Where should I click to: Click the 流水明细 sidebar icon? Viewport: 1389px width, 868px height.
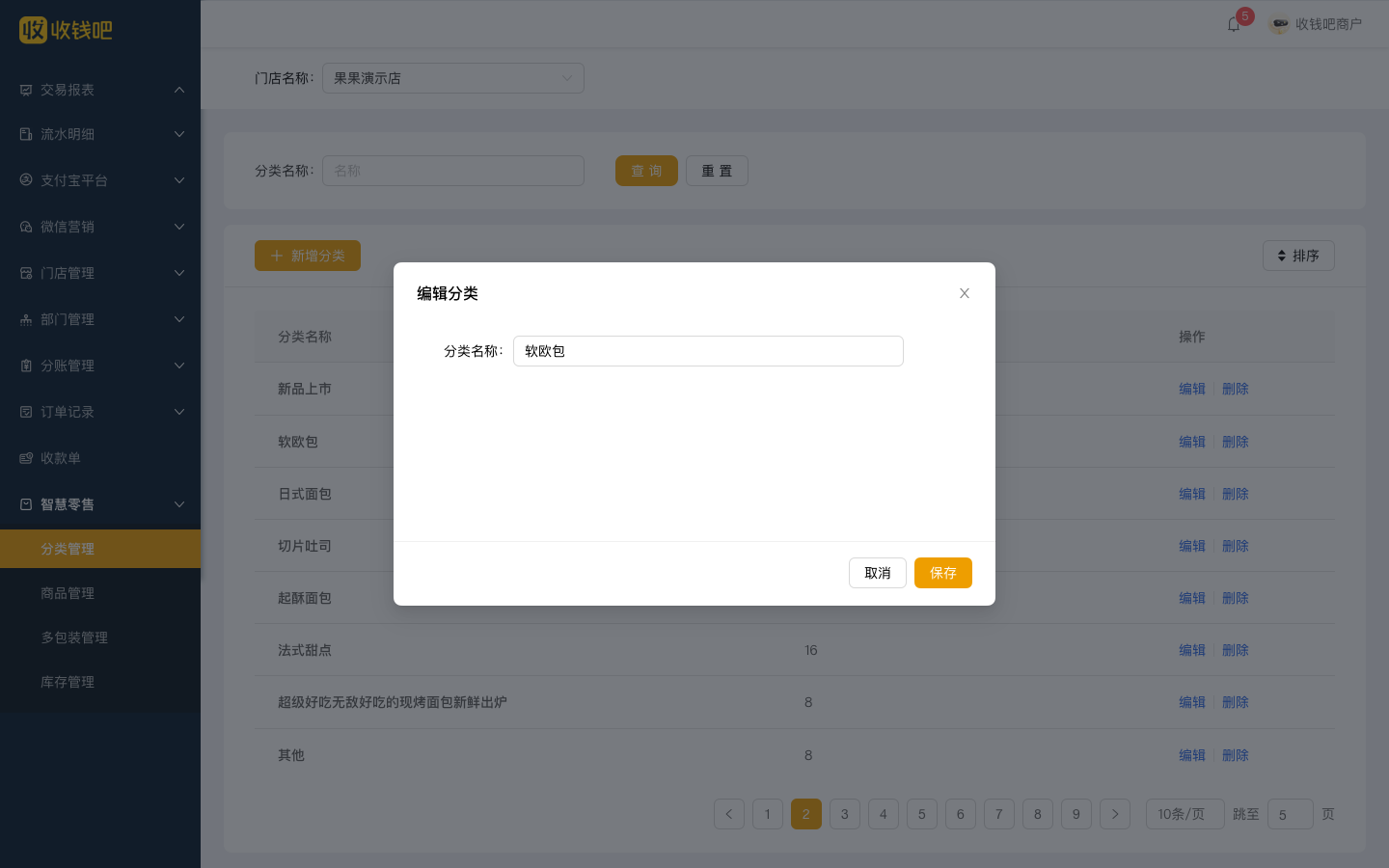tap(26, 134)
